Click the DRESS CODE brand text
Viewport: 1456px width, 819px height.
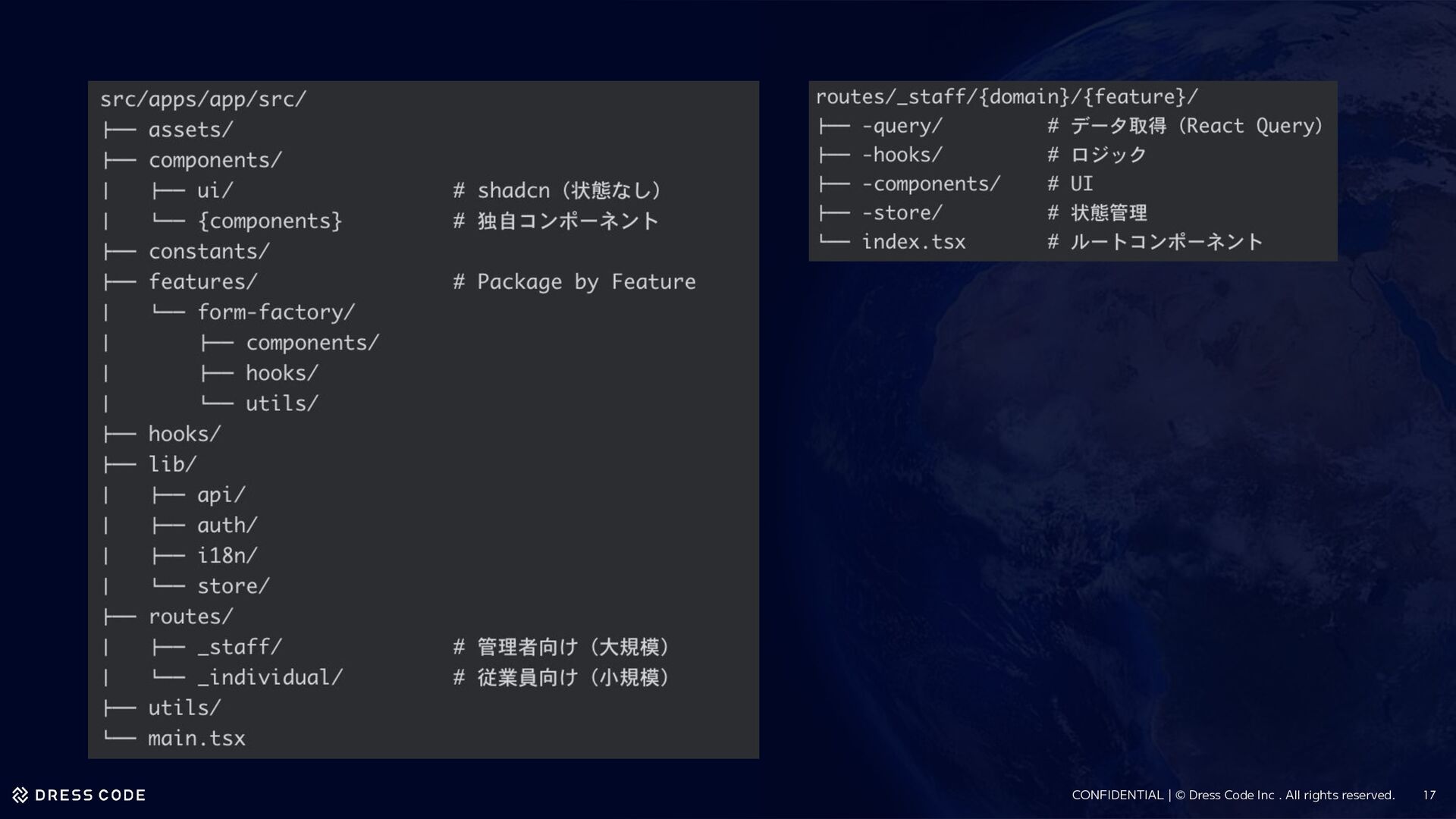[x=90, y=795]
